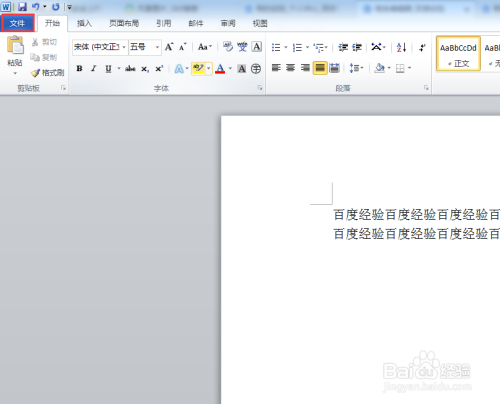The image size is (500, 404).
Task: Decrease font size with shrink font icon
Action: [x=183, y=47]
